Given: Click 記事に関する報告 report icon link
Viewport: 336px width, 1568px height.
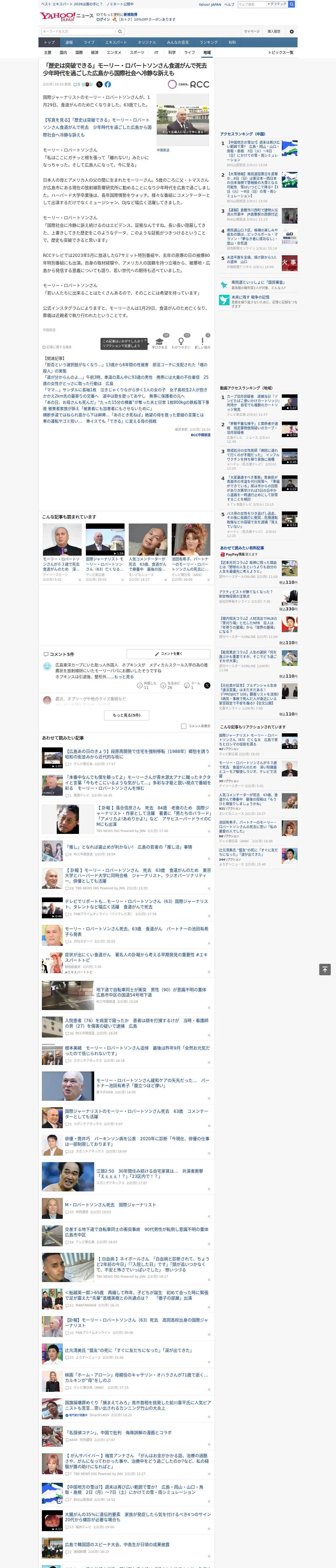Looking at the screenshot, I should coord(57,347).
